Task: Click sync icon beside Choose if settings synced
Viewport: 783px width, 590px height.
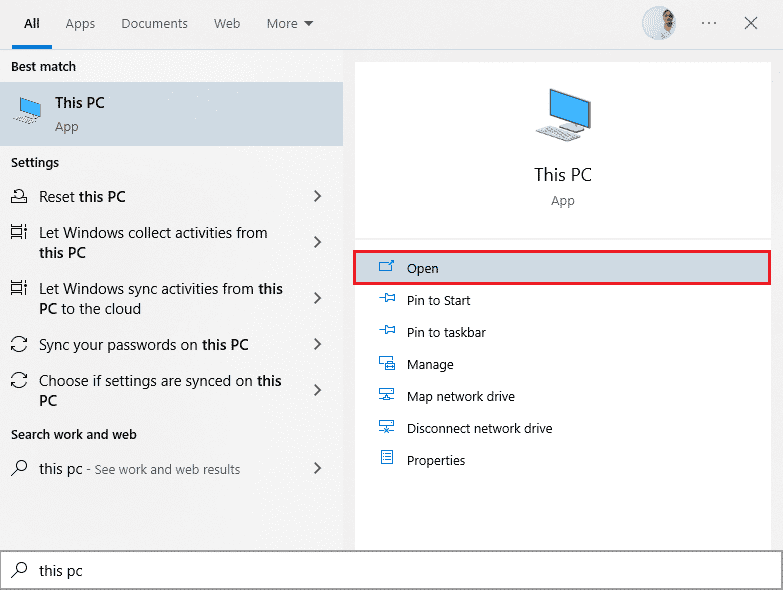Action: click(x=19, y=380)
